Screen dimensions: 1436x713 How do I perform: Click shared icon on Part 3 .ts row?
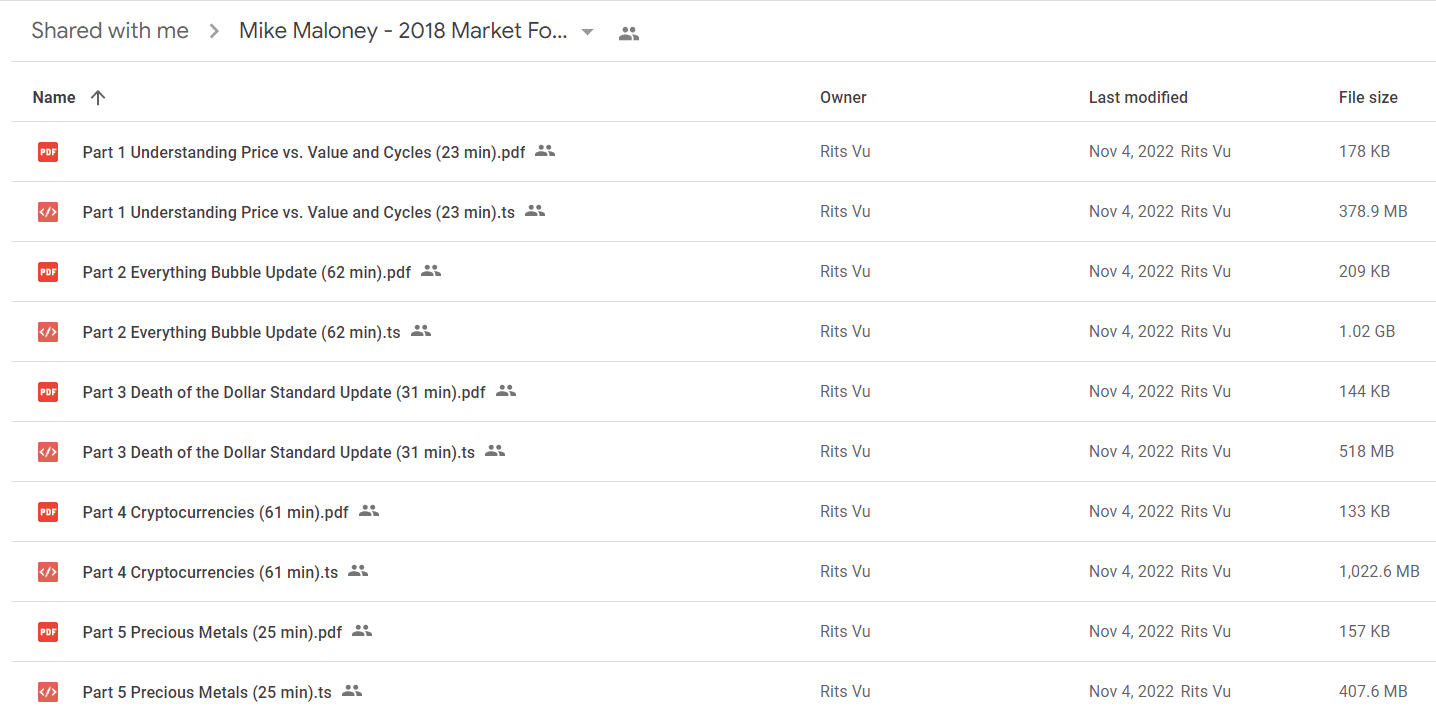pyautogui.click(x=495, y=451)
